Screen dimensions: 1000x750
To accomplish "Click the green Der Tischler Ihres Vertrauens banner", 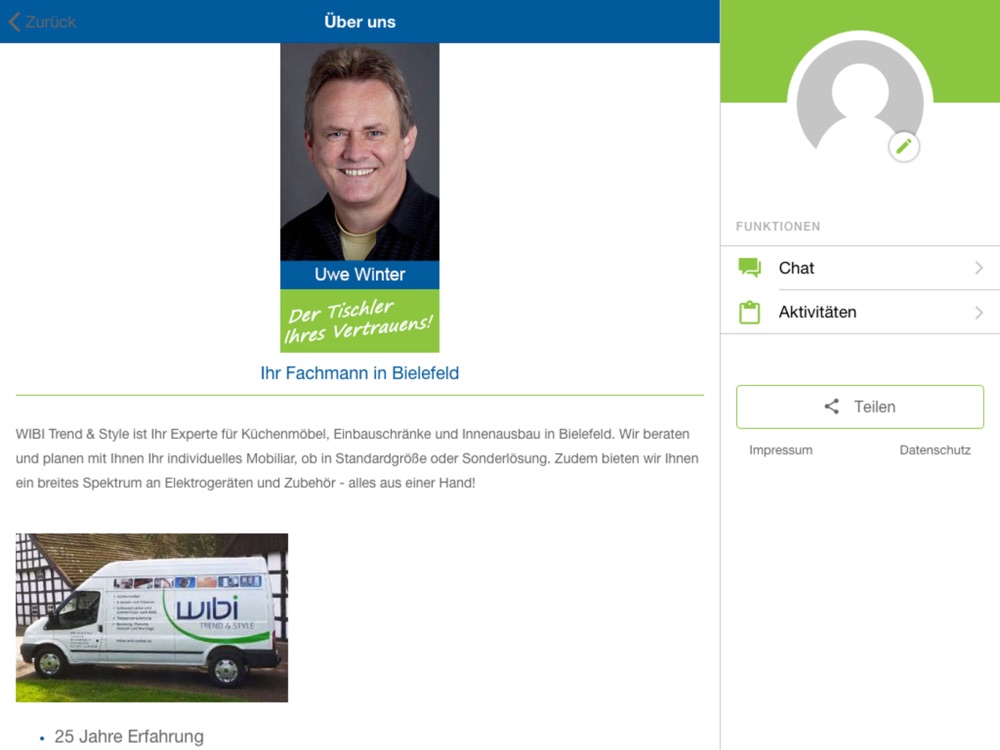I will pos(360,321).
